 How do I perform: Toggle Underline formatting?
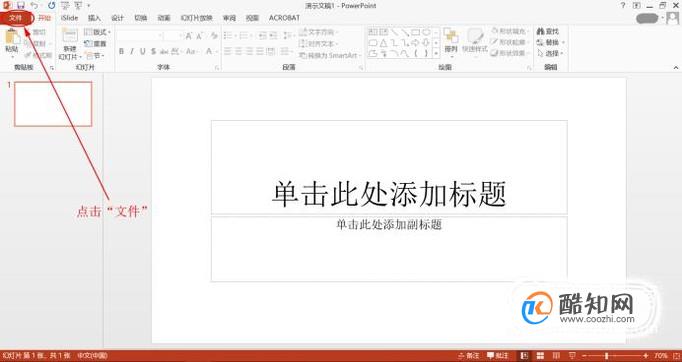142,51
